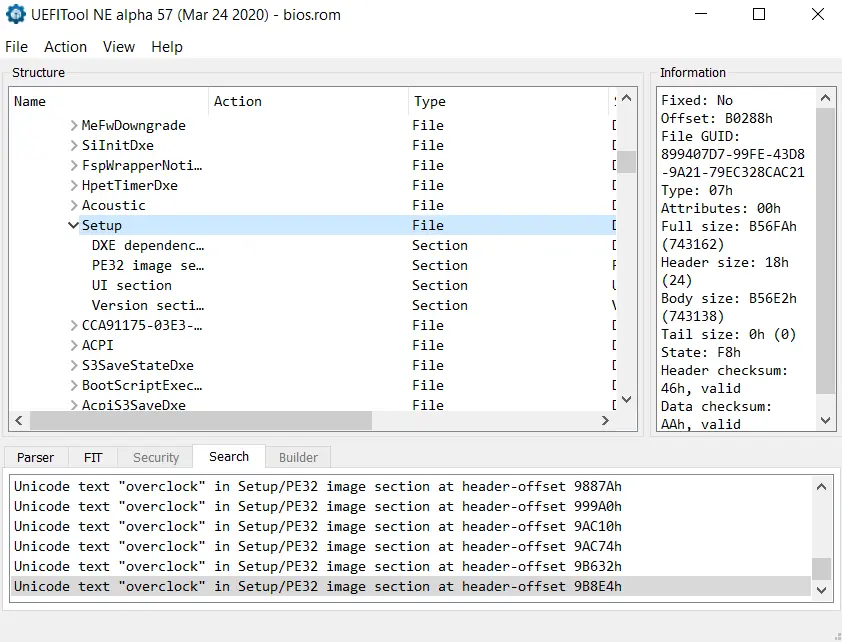Viewport: 842px width, 642px height.
Task: Select search result at offset 9B632h
Action: [411, 566]
